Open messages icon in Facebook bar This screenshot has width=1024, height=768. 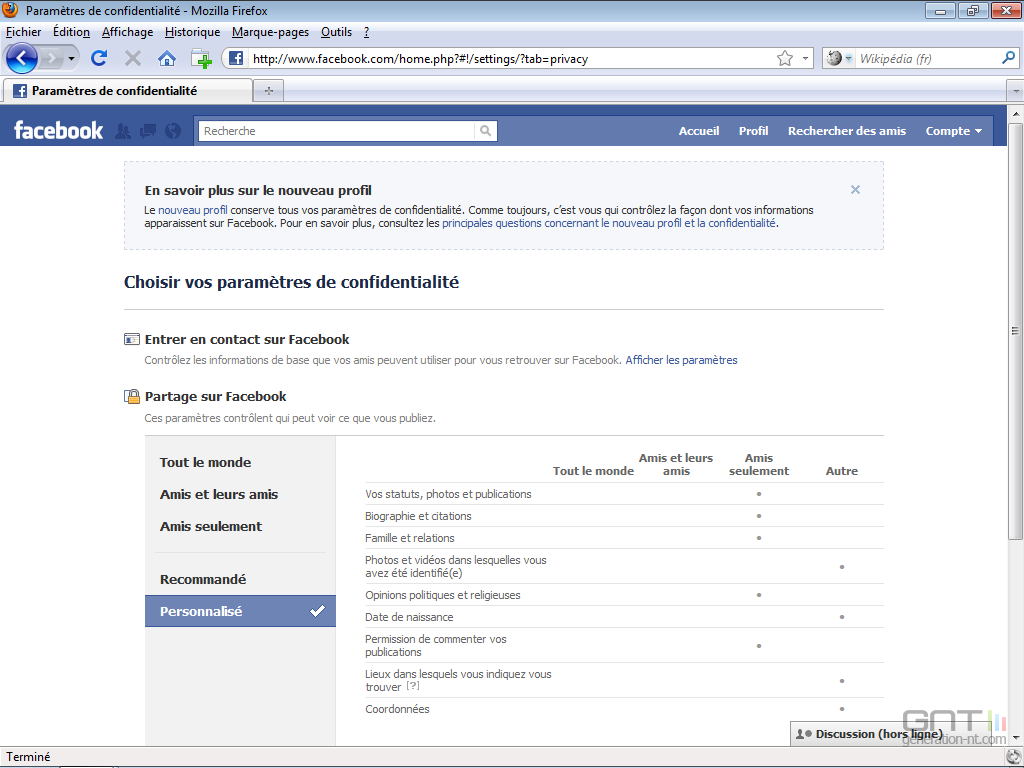tap(148, 131)
